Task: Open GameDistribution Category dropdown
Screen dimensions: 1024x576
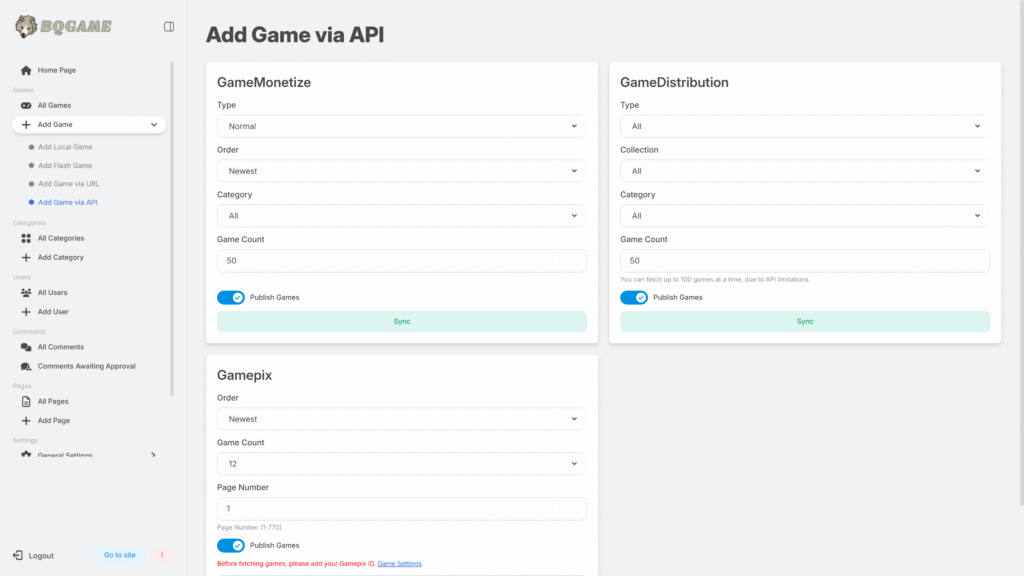Action: click(x=805, y=216)
